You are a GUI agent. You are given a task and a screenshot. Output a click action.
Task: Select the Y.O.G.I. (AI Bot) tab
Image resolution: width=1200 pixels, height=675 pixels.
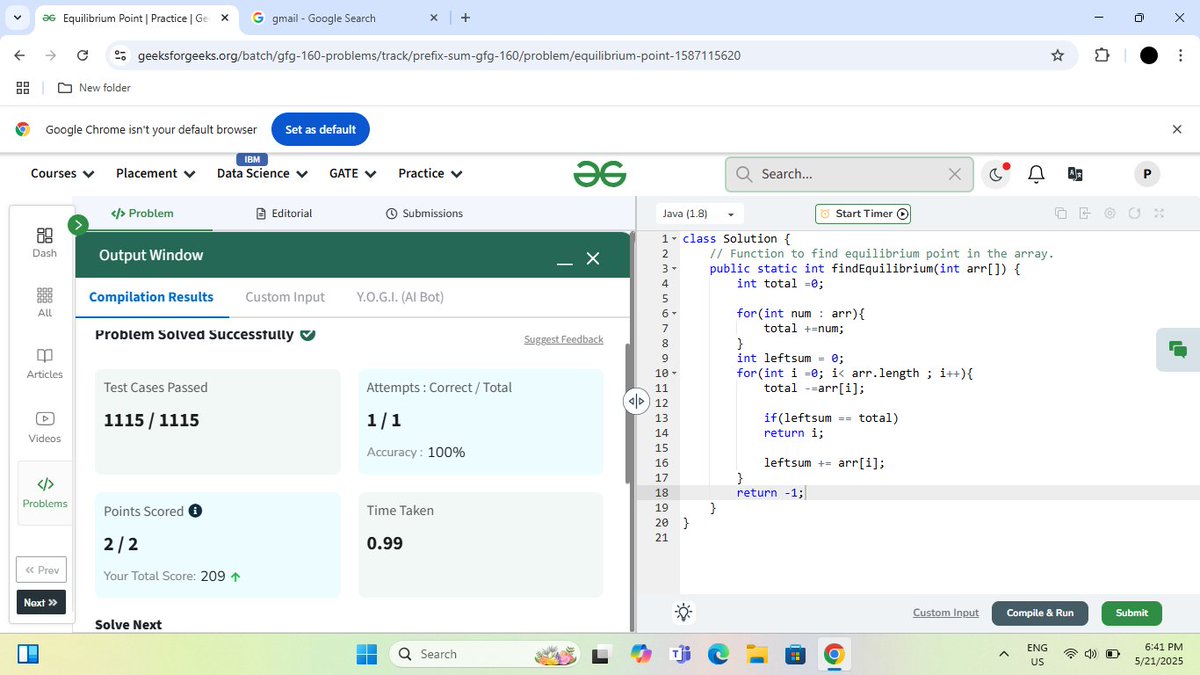(400, 297)
